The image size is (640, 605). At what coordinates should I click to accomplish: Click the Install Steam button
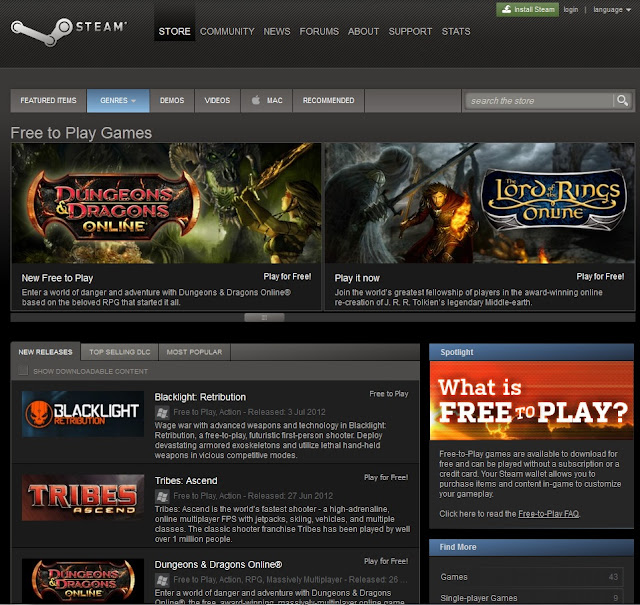point(527,9)
